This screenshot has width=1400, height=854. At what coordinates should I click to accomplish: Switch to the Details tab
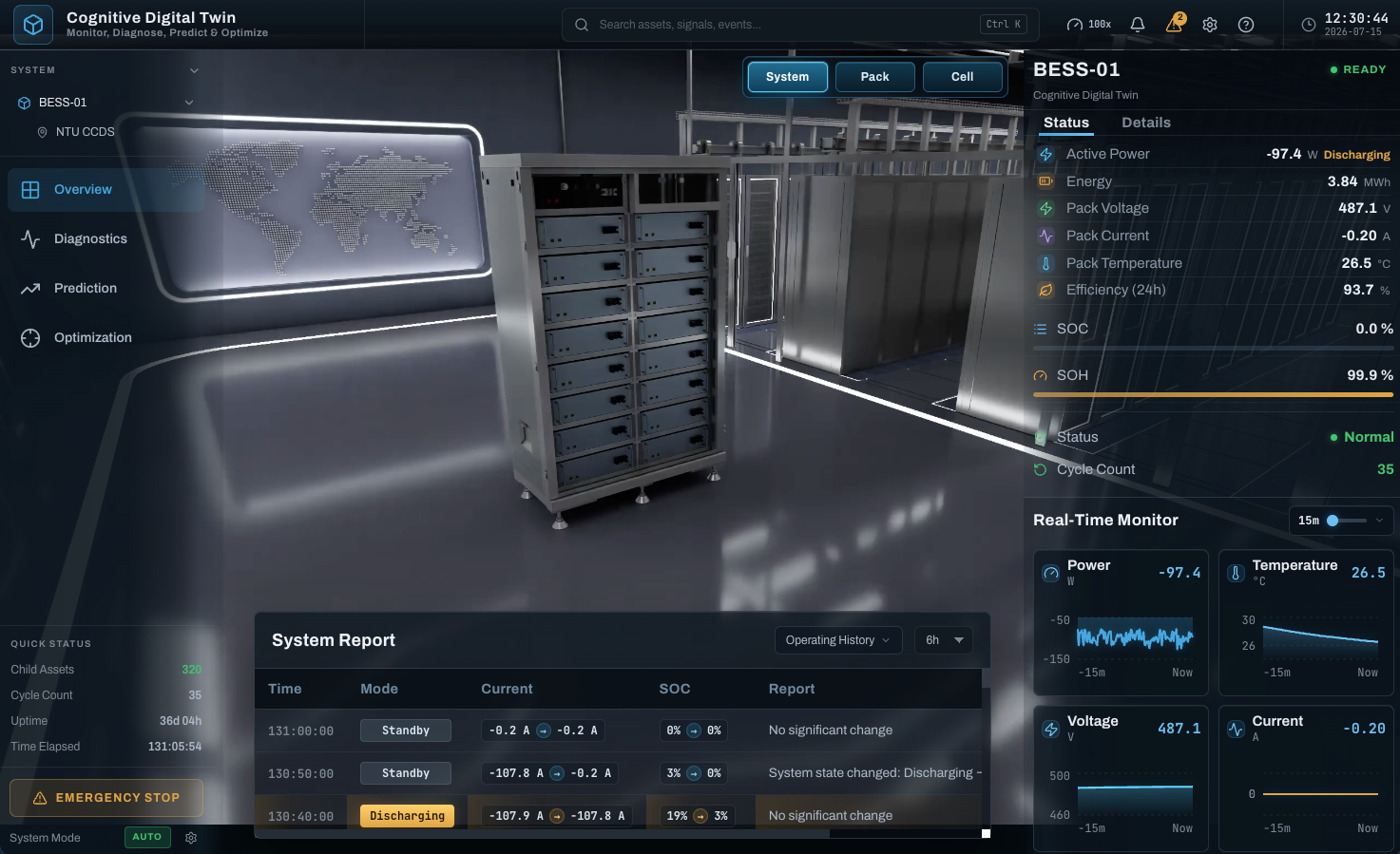coord(1146,123)
